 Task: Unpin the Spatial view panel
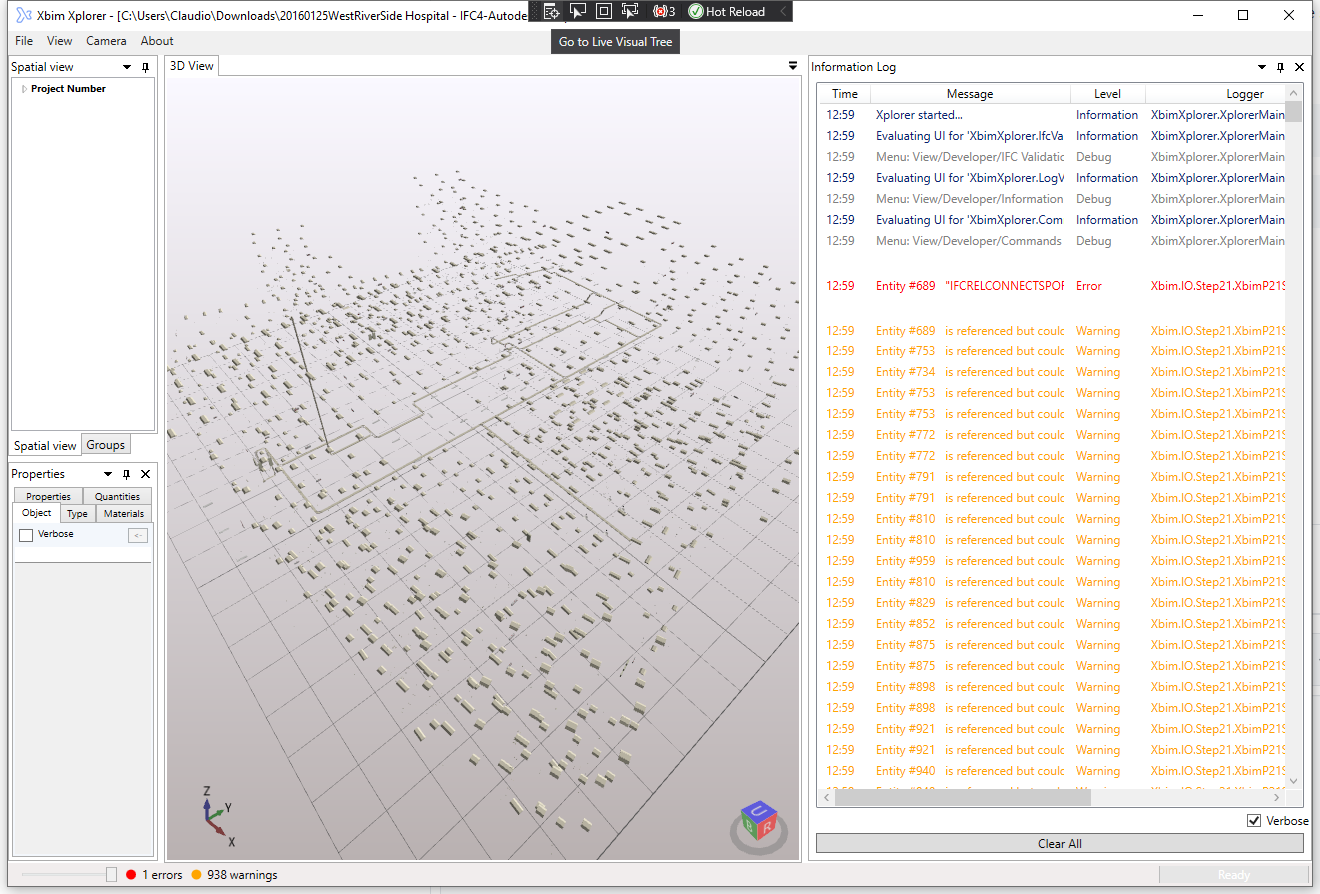coord(145,66)
